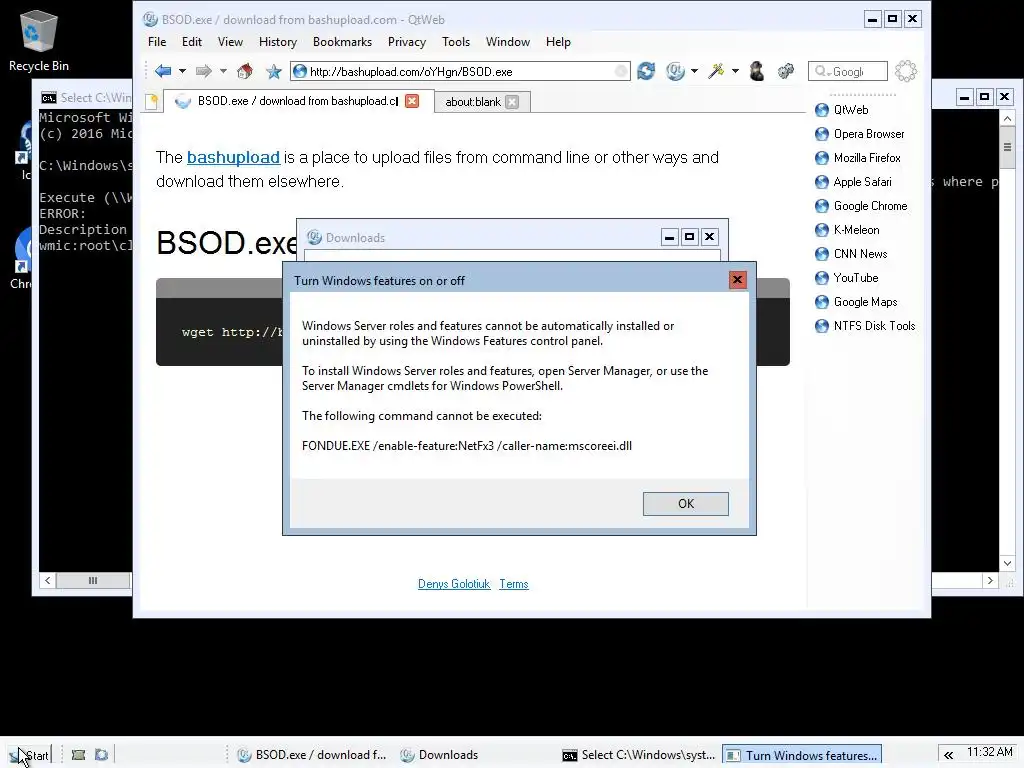This screenshot has width=1024, height=768.
Task: Click the address bar with bashupload URL
Action: (460, 71)
